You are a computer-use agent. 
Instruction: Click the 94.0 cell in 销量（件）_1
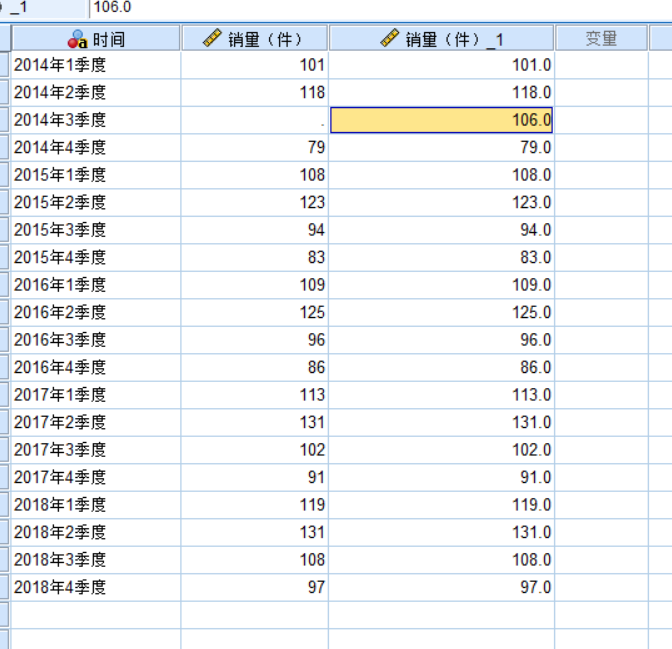click(x=441, y=230)
